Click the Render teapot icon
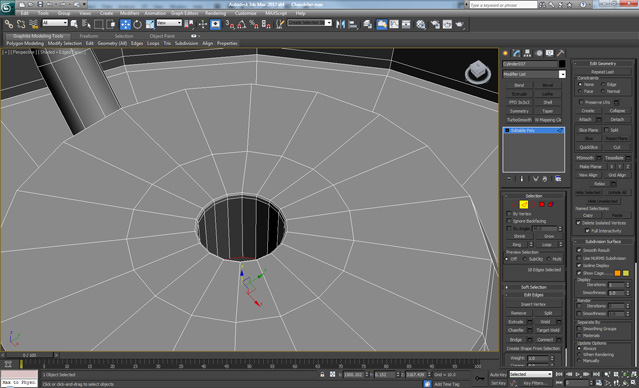This screenshot has width=639, height=388. pyautogui.click(x=460, y=24)
